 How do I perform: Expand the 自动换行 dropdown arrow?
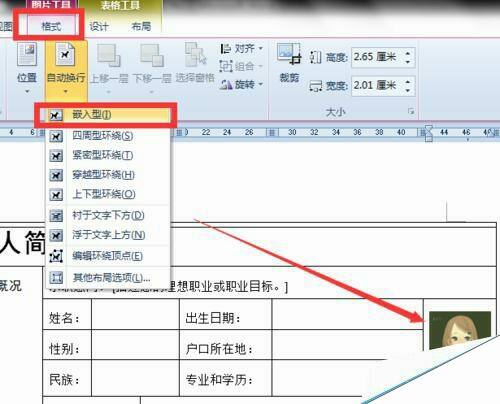coord(66,91)
